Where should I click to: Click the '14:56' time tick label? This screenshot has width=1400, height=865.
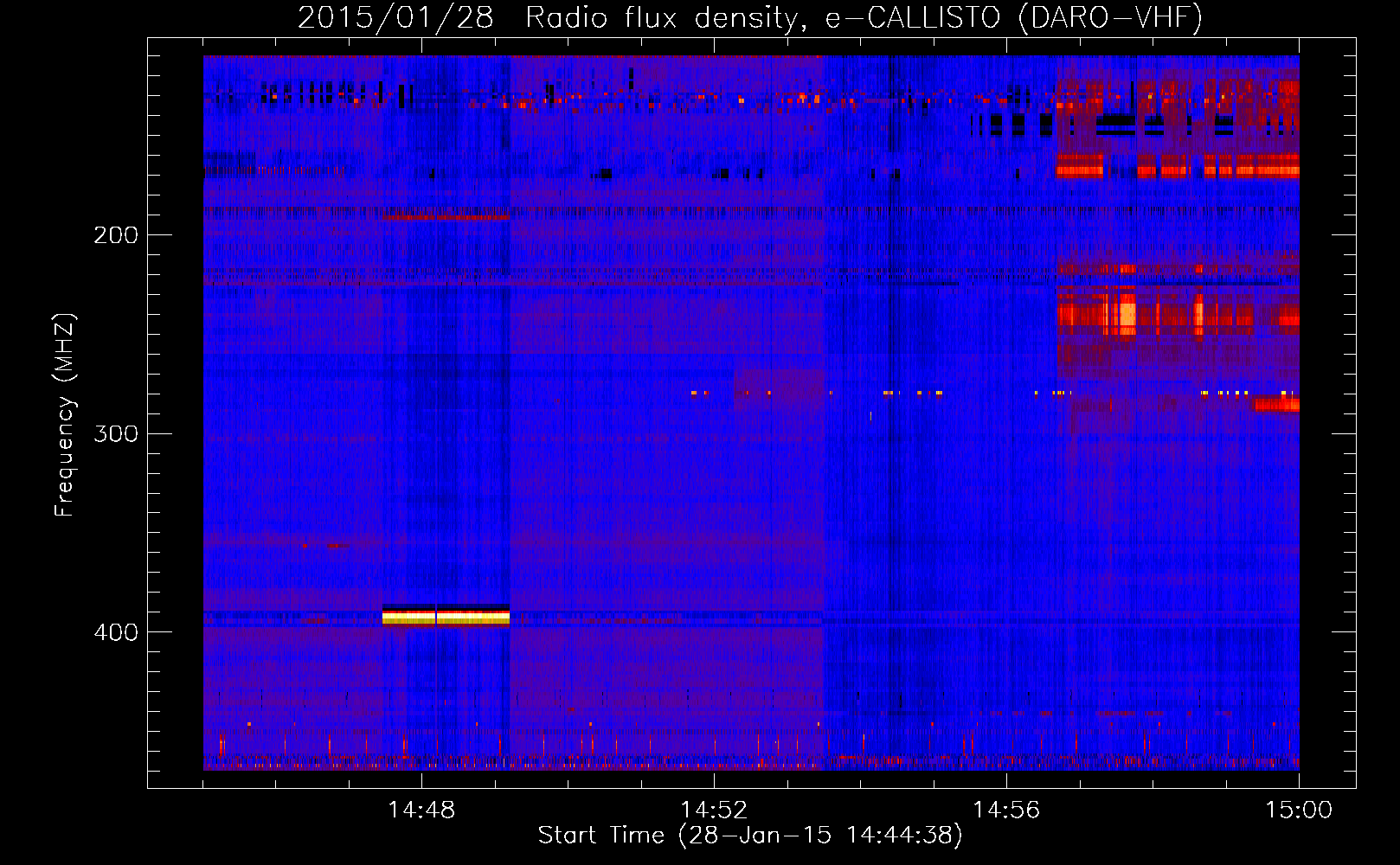pos(1006,811)
